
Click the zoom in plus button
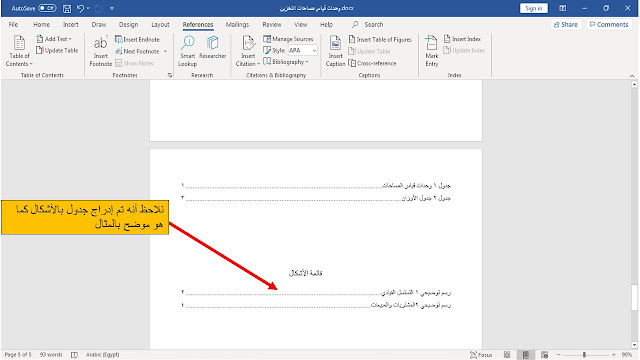(613, 355)
